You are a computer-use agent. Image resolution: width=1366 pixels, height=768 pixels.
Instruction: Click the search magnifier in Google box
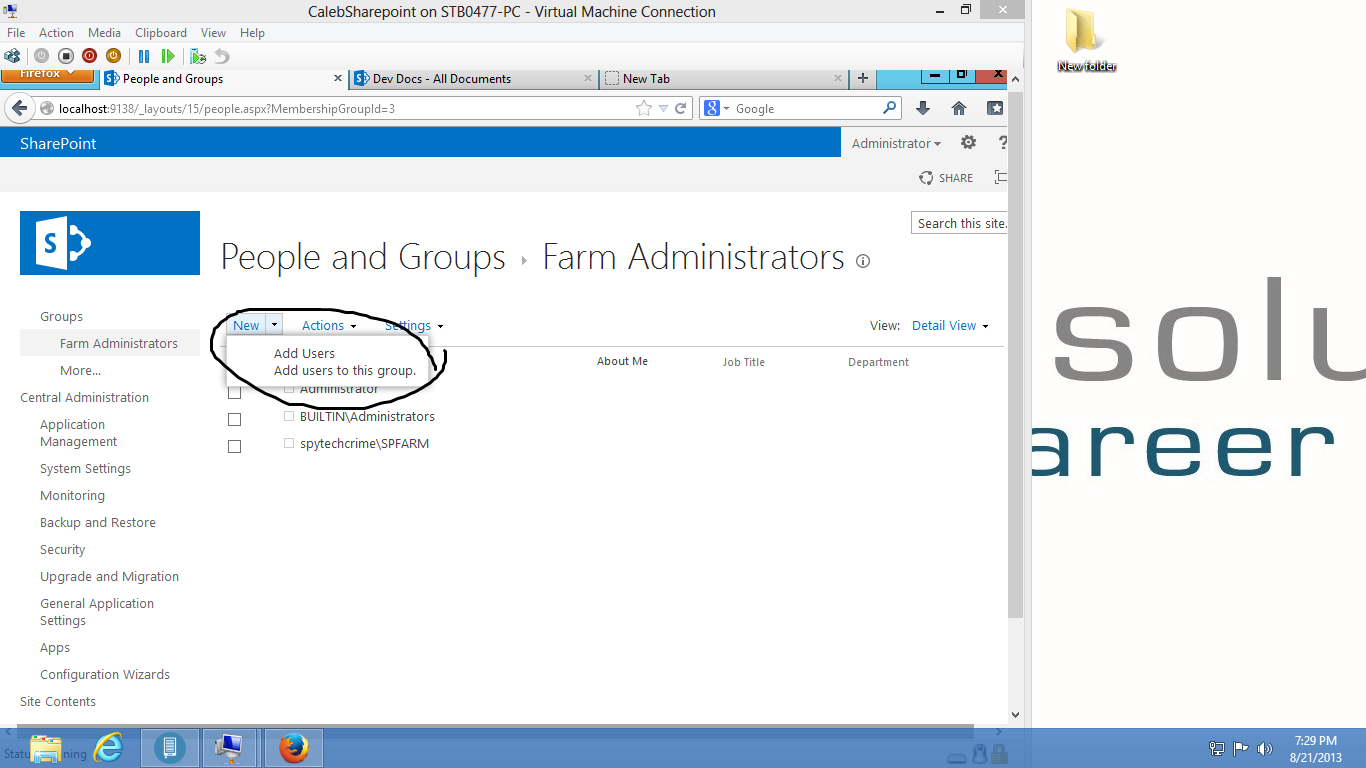point(889,108)
